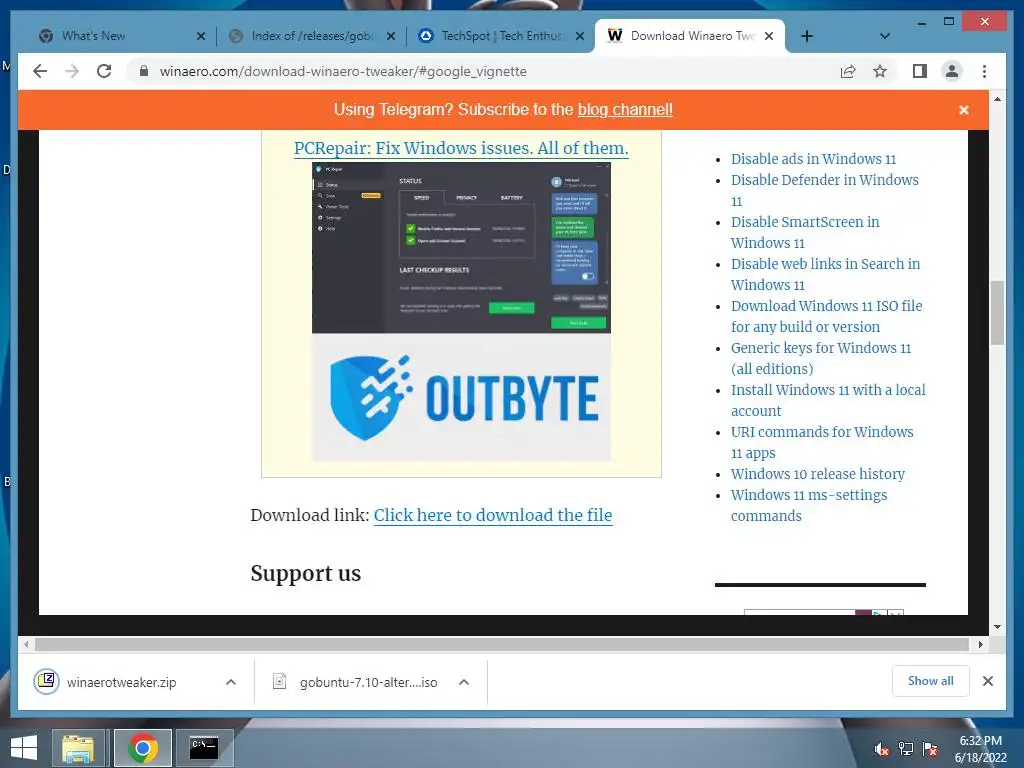Image resolution: width=1024 pixels, height=768 pixels.
Task: Close the TechSpot tab
Action: pos(580,36)
